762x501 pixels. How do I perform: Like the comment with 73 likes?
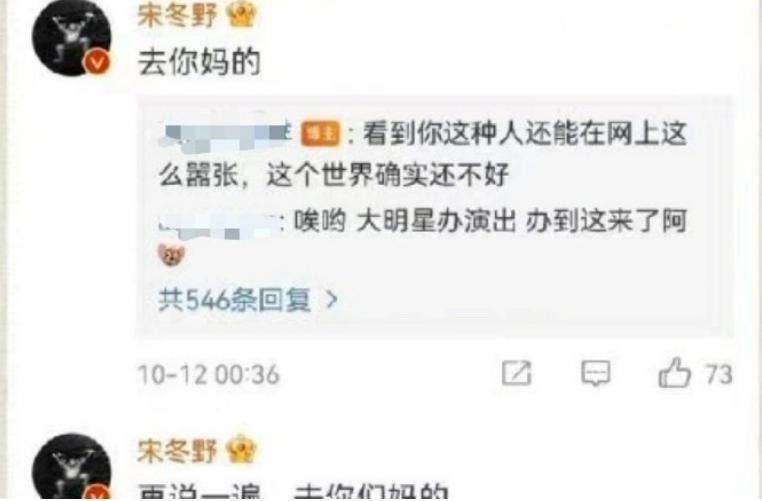[675, 373]
